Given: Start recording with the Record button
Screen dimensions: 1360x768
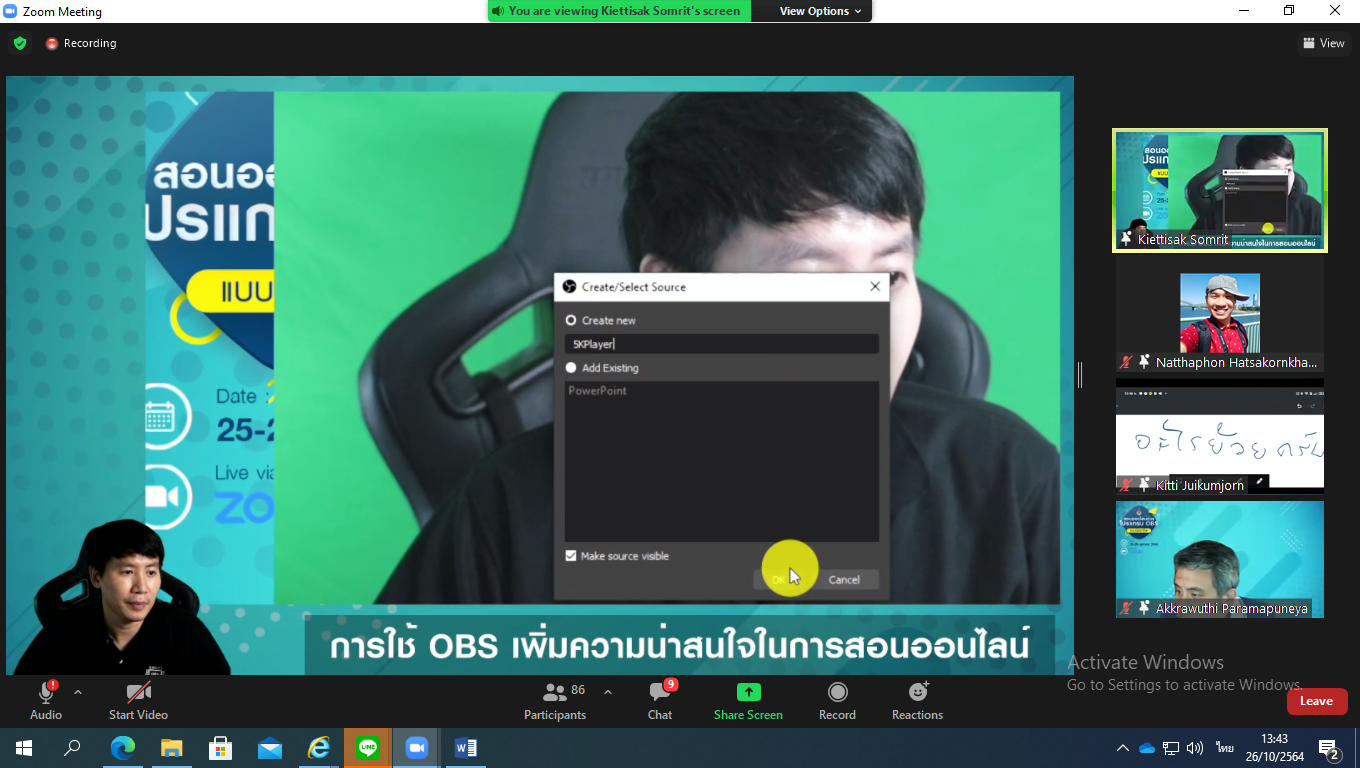Looking at the screenshot, I should (837, 700).
